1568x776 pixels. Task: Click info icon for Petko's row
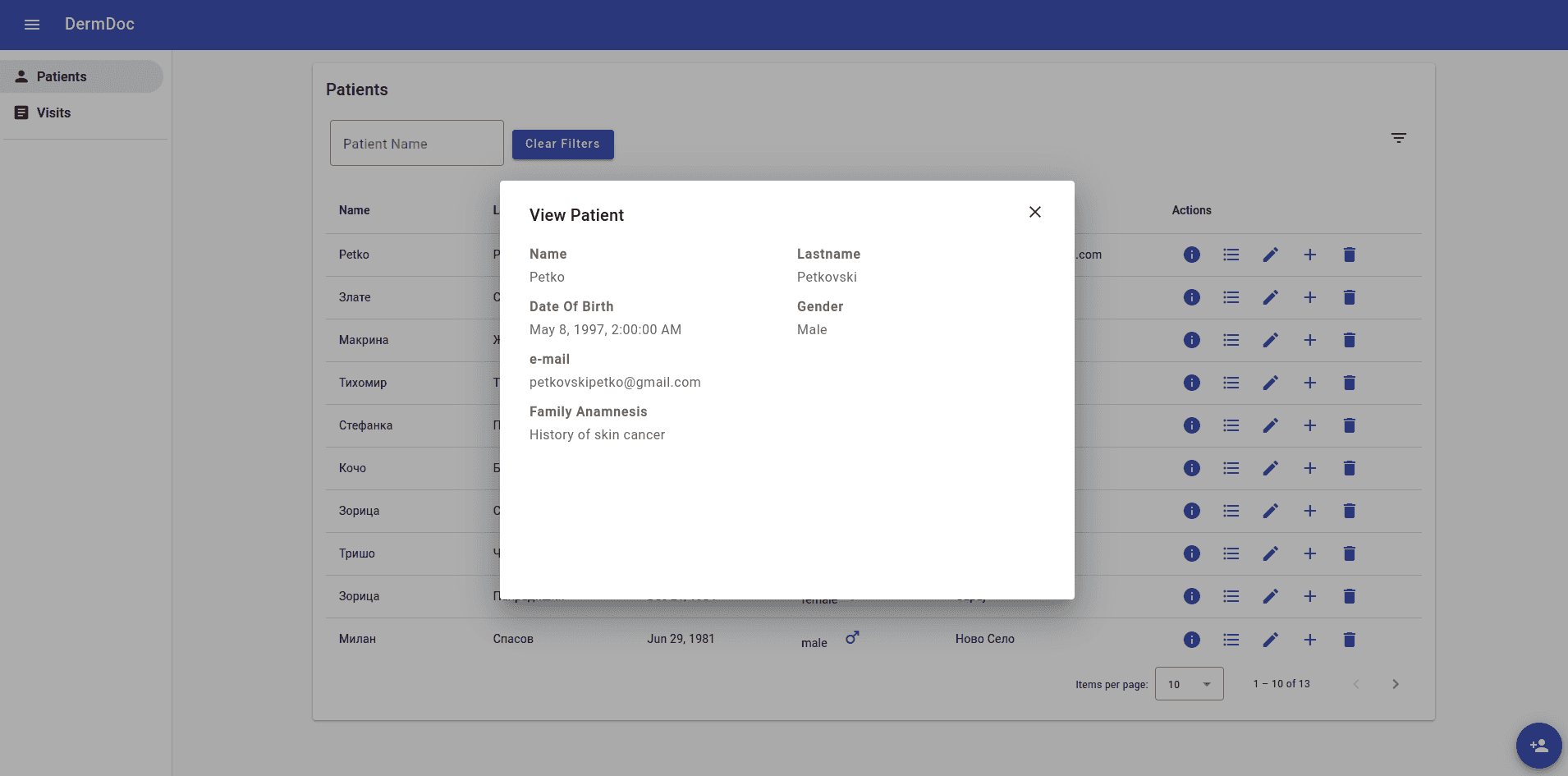(1191, 255)
